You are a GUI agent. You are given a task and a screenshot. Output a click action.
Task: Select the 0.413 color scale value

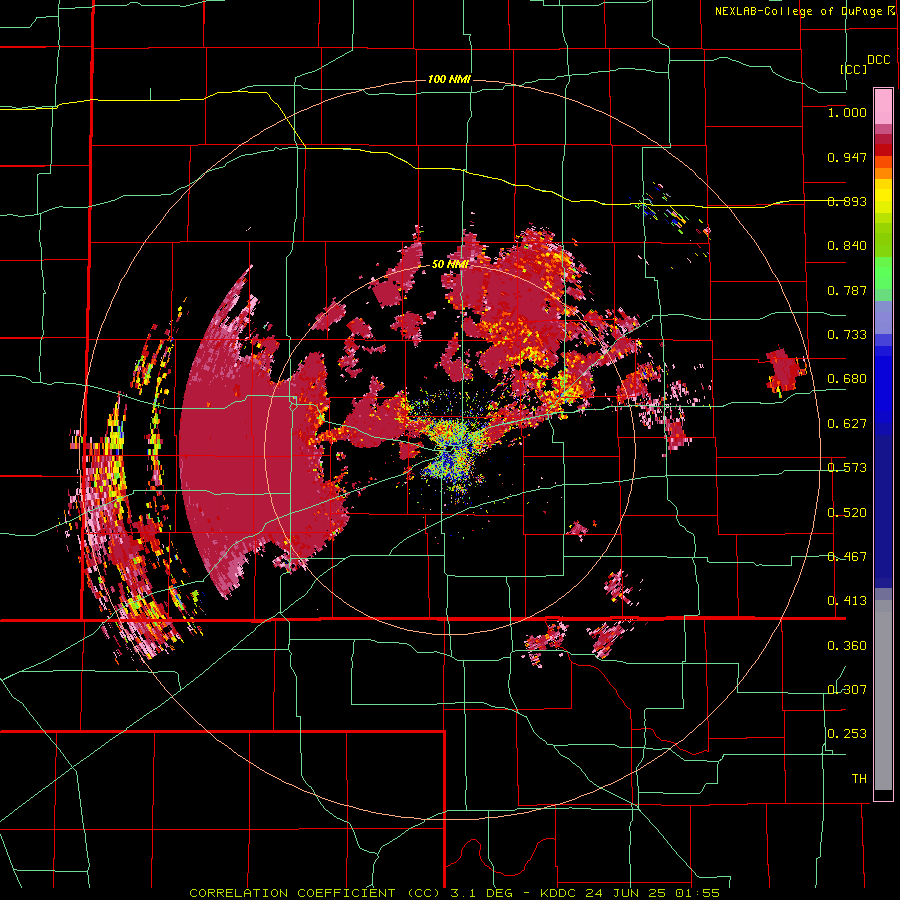[x=847, y=601]
